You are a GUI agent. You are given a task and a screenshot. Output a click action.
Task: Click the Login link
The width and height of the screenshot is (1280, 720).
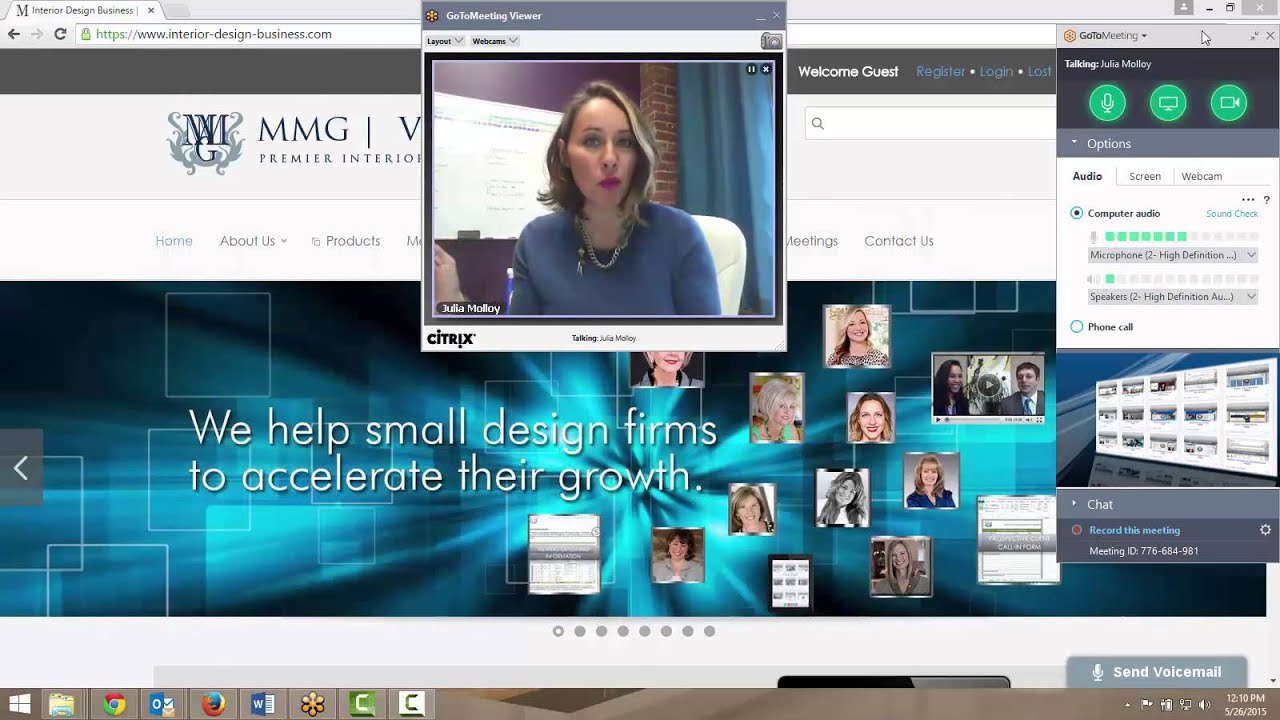pyautogui.click(x=996, y=72)
